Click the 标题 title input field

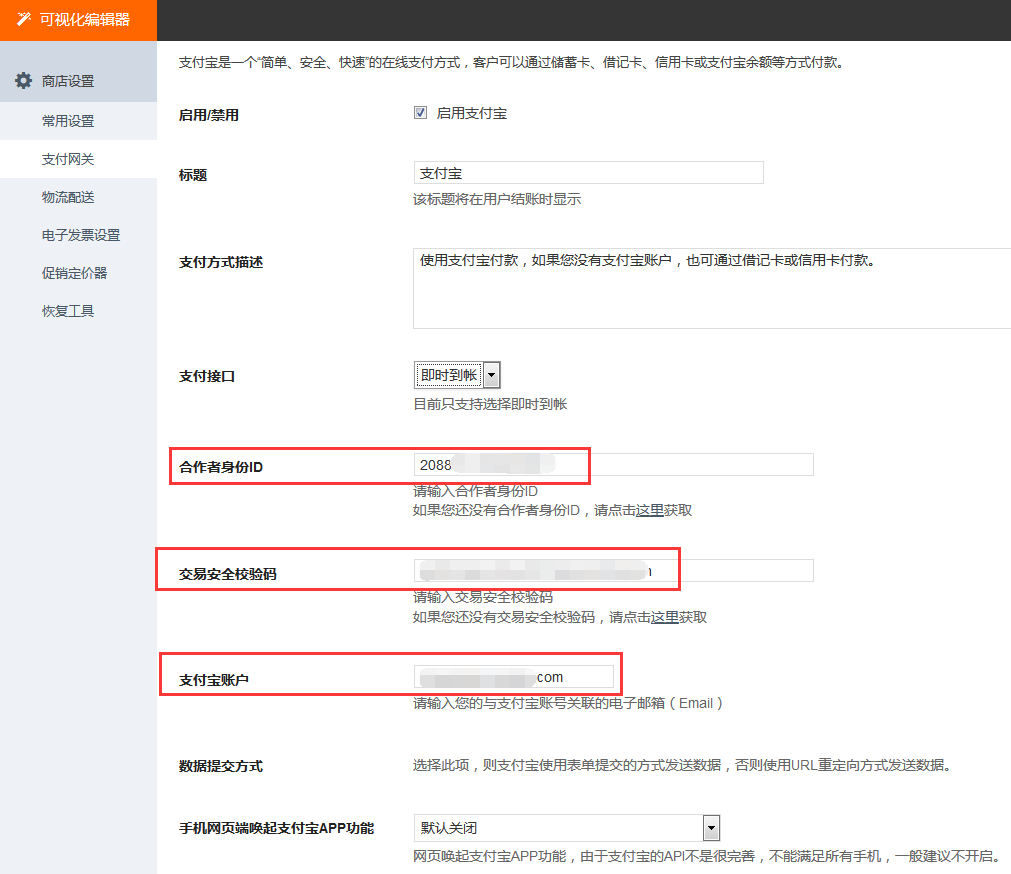(x=588, y=173)
